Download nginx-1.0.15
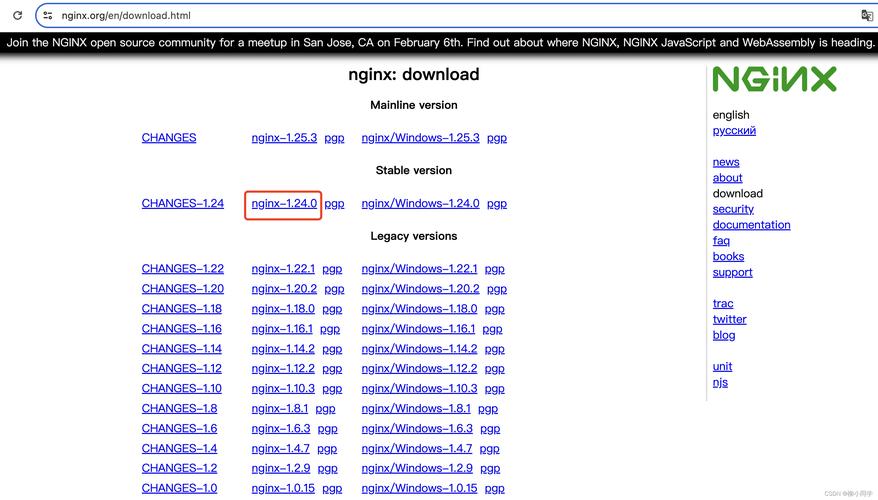This screenshot has width=878, height=500. pyautogui.click(x=283, y=488)
